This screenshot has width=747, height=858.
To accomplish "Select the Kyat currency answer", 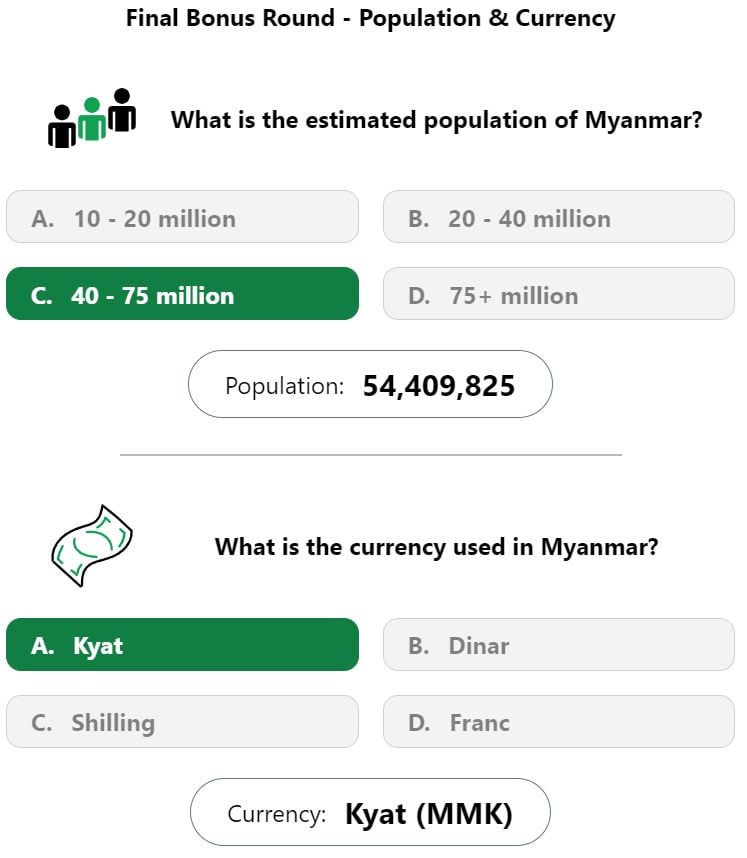I will (182, 645).
